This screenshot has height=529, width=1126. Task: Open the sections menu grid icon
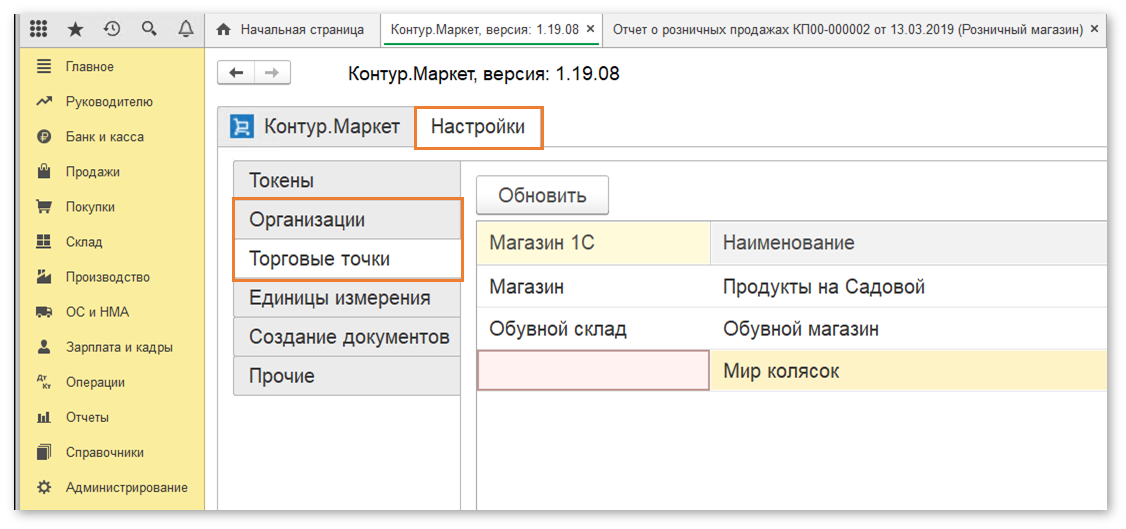point(39,30)
